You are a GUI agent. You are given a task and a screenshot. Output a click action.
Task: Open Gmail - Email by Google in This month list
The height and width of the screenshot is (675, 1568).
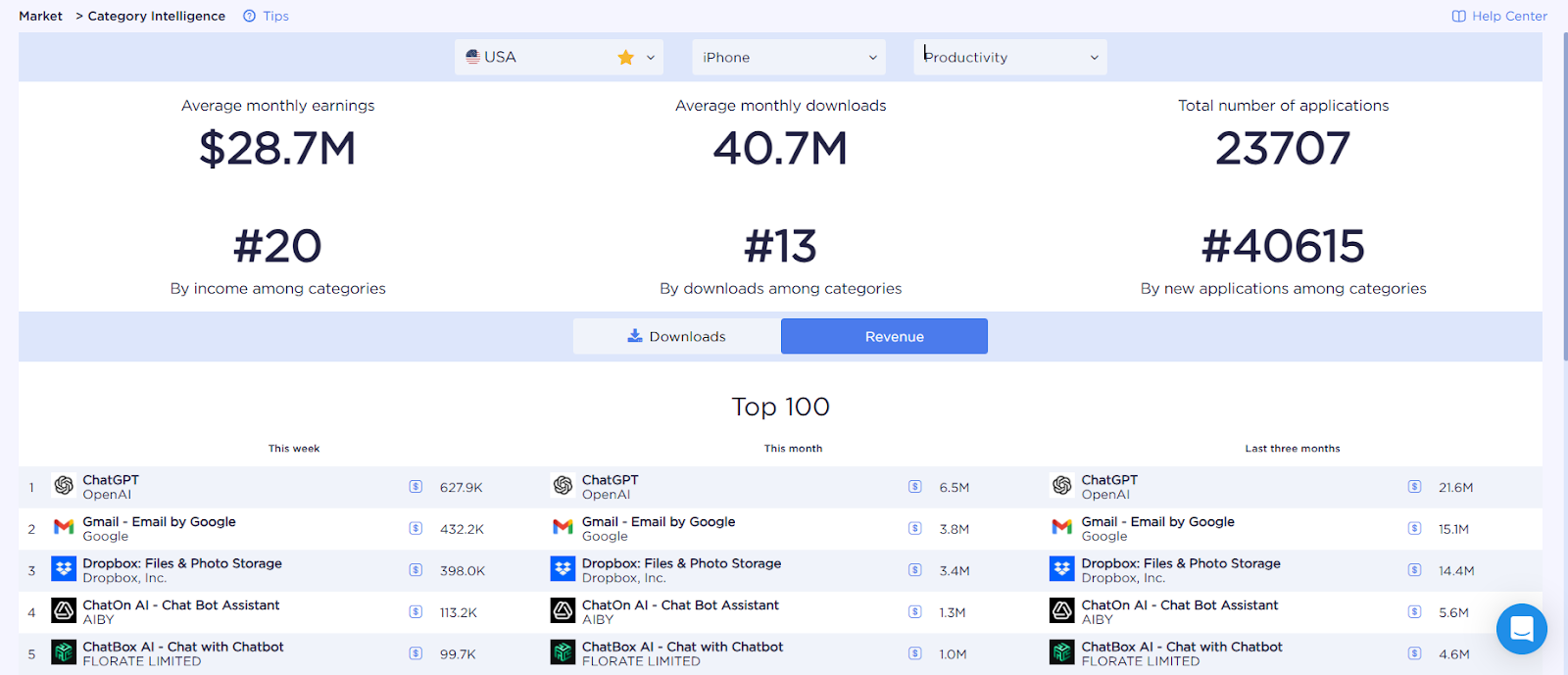coord(659,522)
